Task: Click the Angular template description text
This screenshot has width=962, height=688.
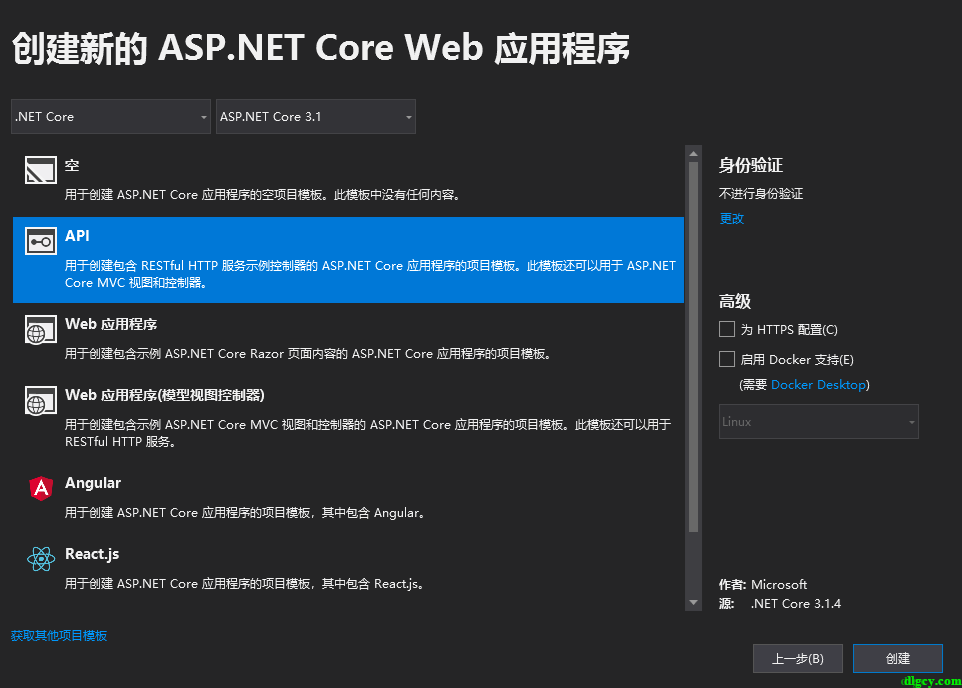Action: (246, 512)
